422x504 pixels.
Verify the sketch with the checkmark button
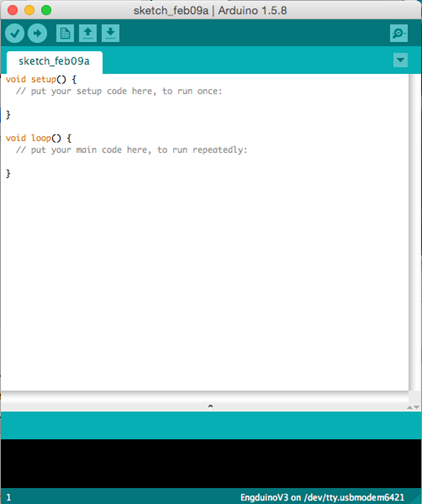(x=15, y=33)
